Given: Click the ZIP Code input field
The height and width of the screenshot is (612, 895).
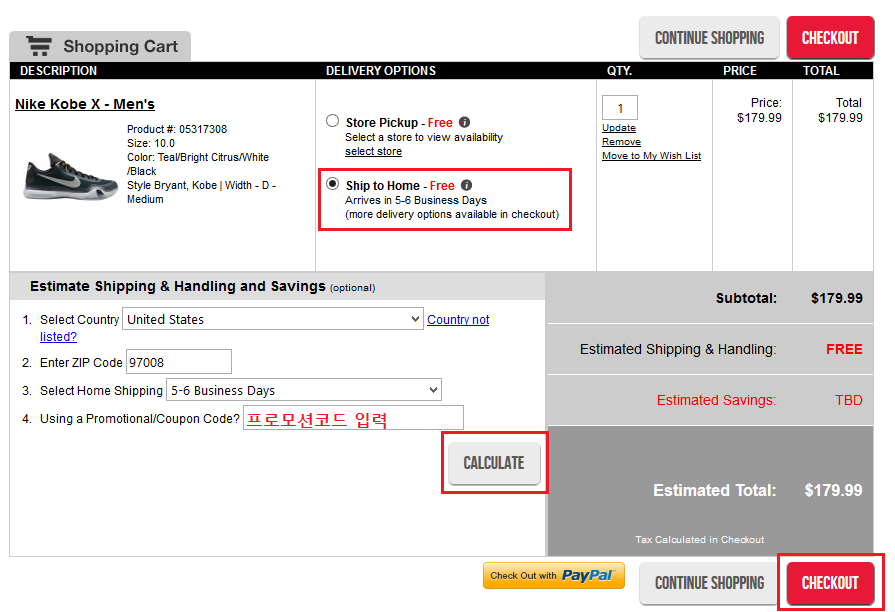Looking at the screenshot, I should click(x=179, y=362).
